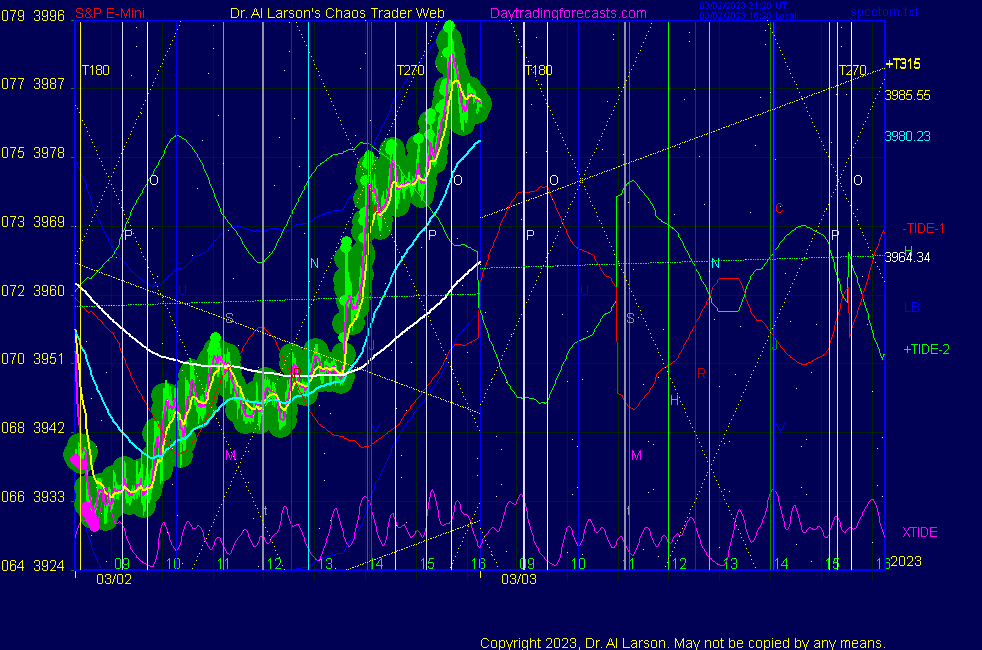982x650 pixels.
Task: Click the 3924 bottom price axis label
Action: pos(49,565)
